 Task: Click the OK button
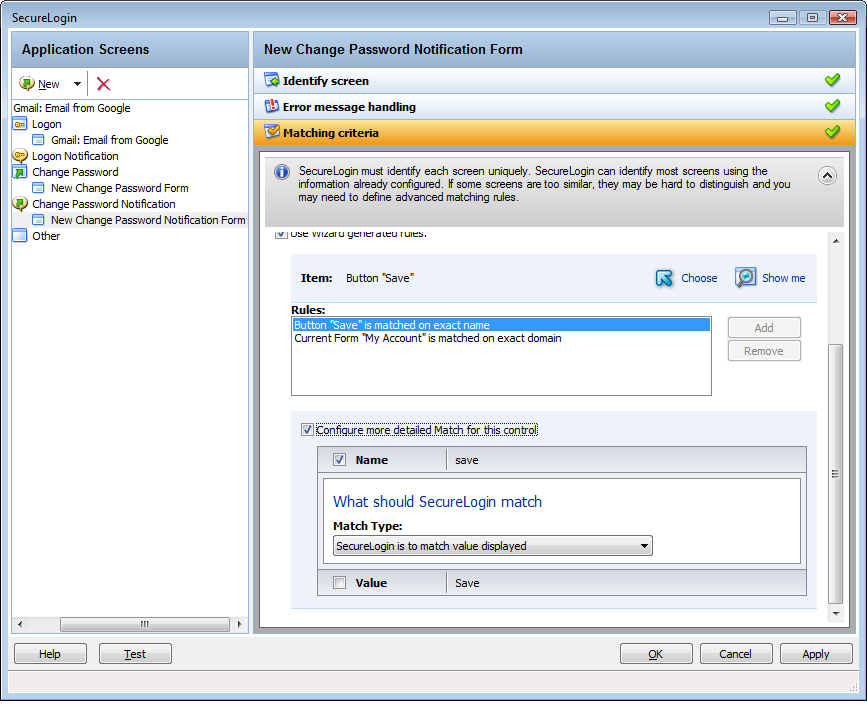pyautogui.click(x=656, y=654)
